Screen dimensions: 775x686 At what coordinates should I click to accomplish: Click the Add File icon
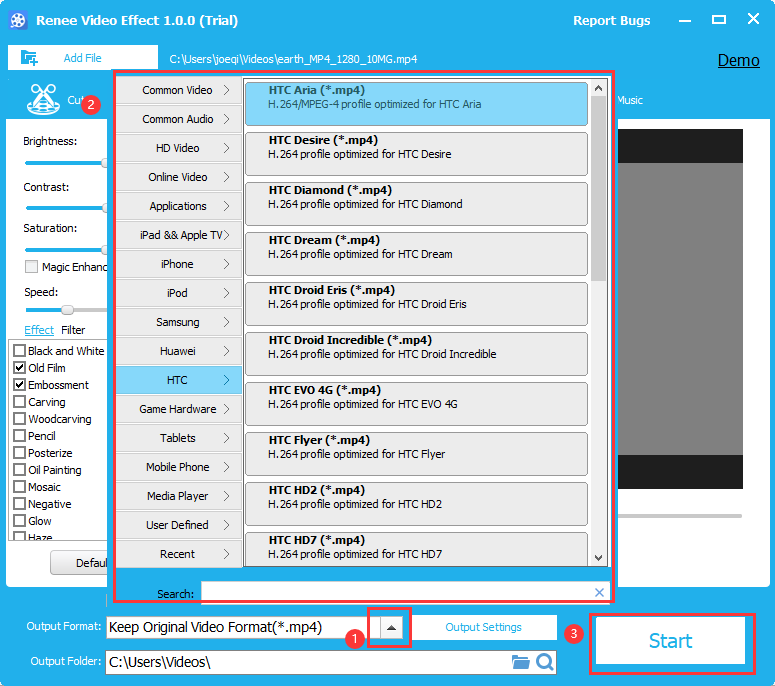coord(29,58)
